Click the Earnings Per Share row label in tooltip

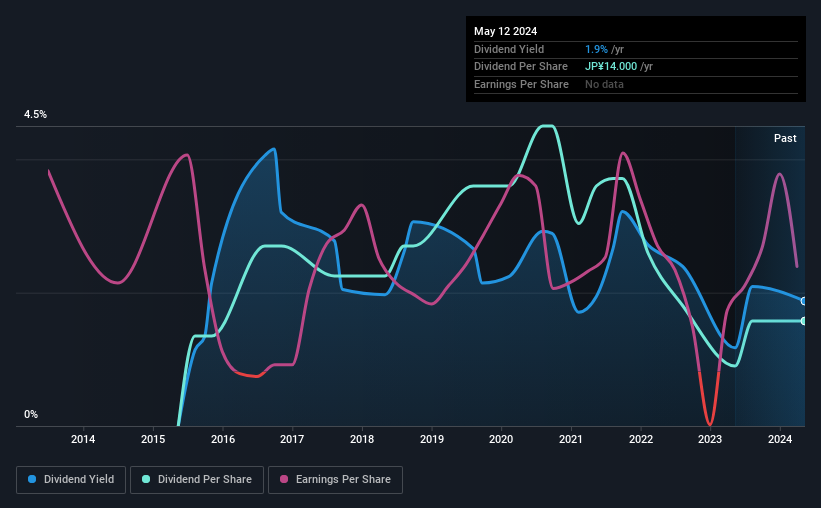521,84
